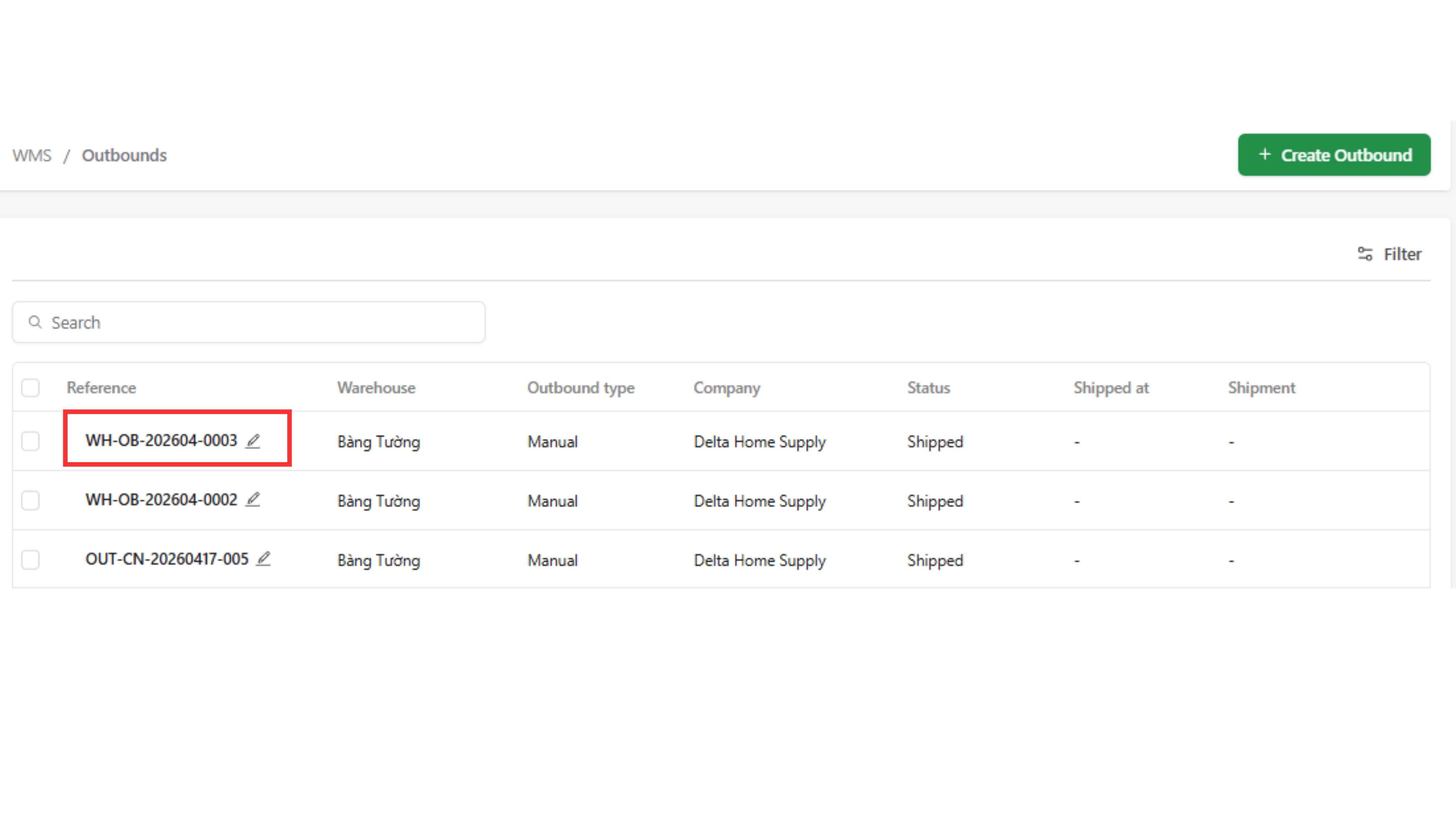Go to WMS breadcrumb
Viewport: 1456px width, 819px height.
tap(32, 156)
